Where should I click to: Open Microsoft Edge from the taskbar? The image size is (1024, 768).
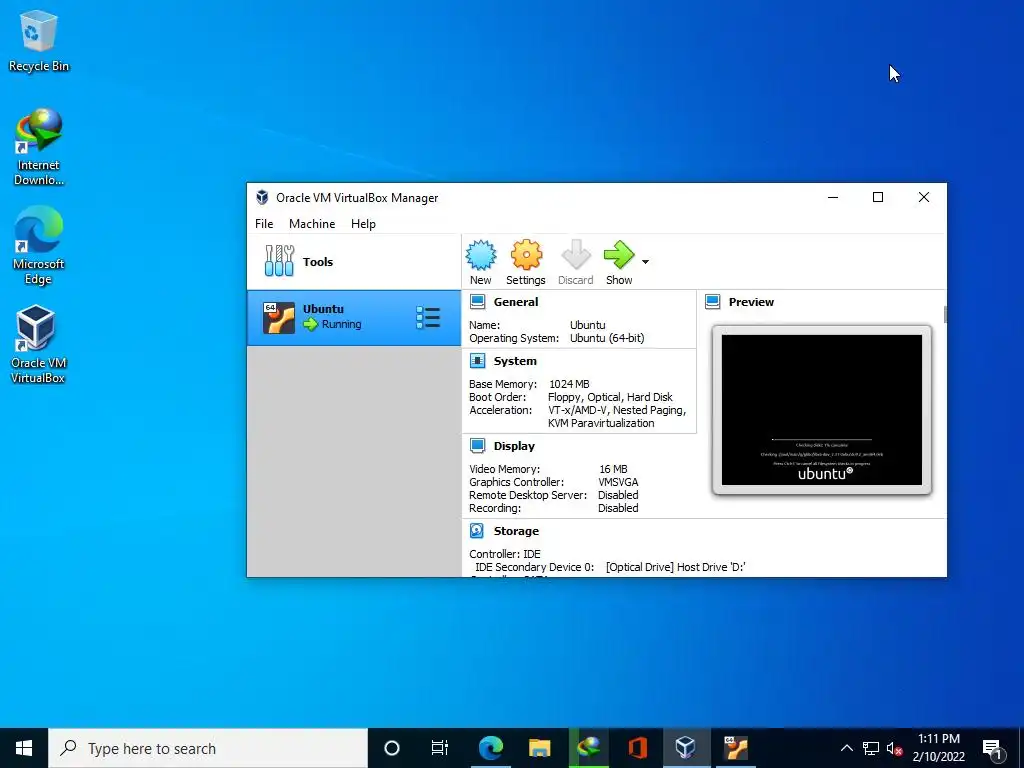(490, 748)
